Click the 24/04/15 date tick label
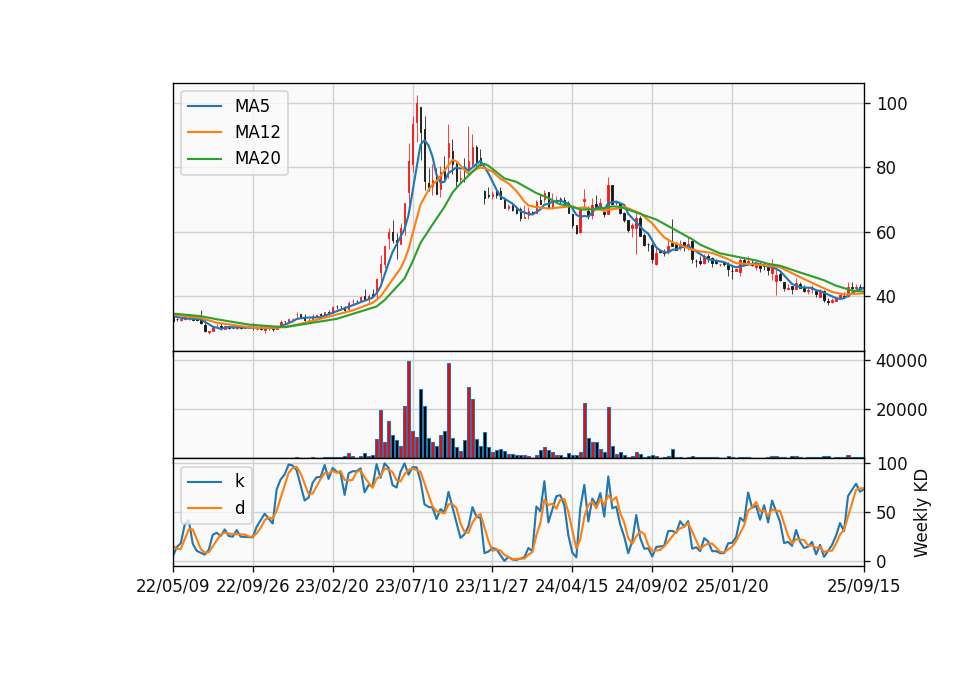The image size is (960, 690). 572,586
